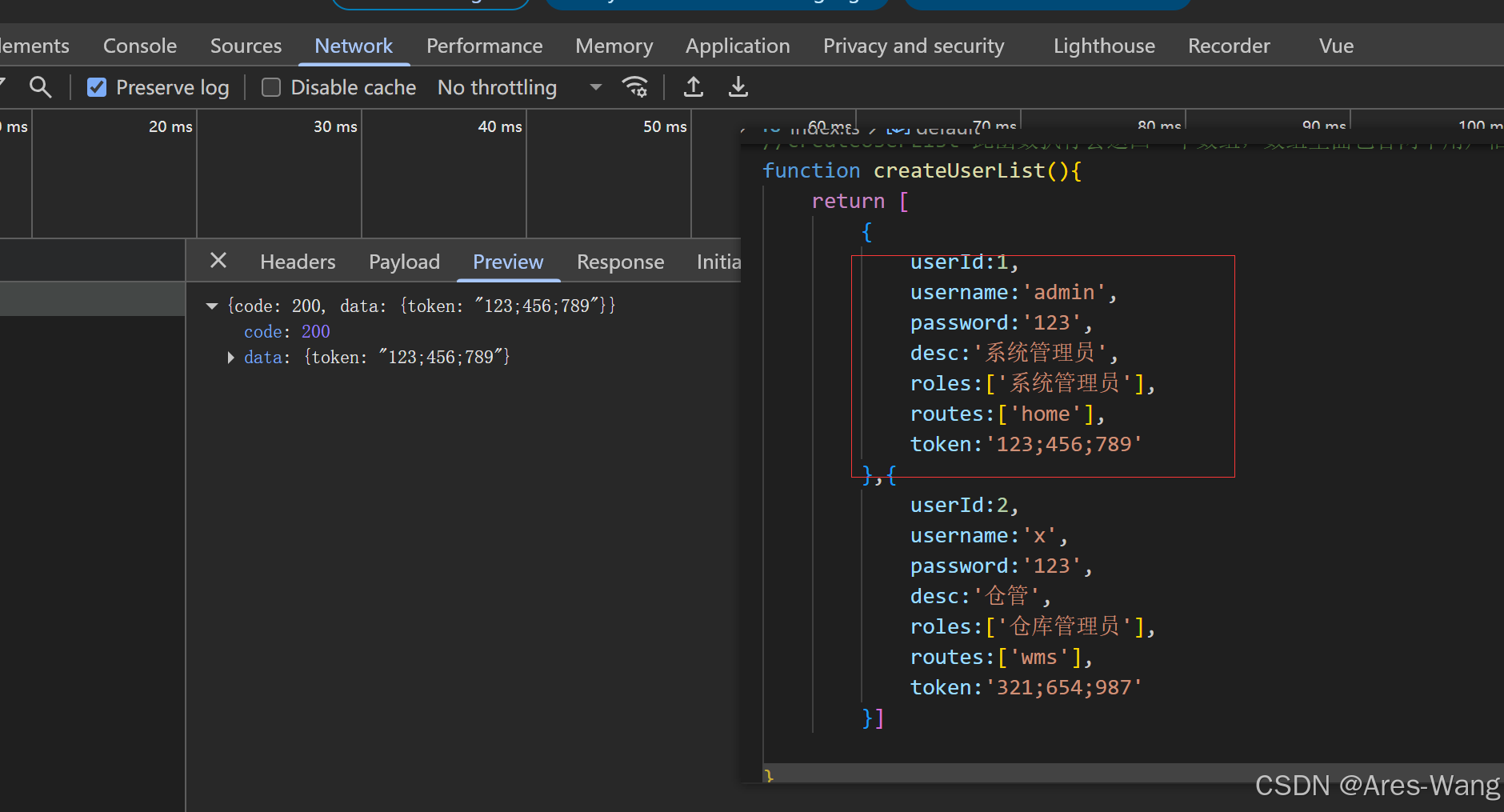Open the Memory tab
Viewport: 1504px width, 812px height.
pyautogui.click(x=614, y=46)
